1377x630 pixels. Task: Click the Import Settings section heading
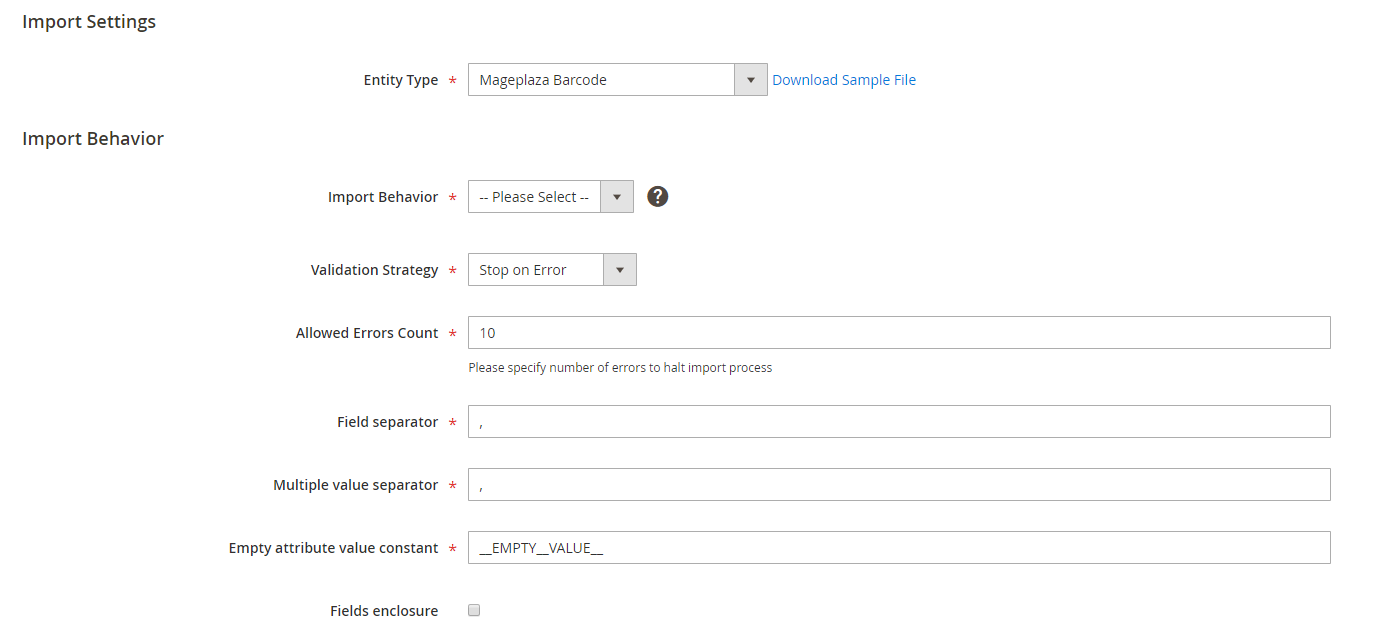pyautogui.click(x=89, y=21)
